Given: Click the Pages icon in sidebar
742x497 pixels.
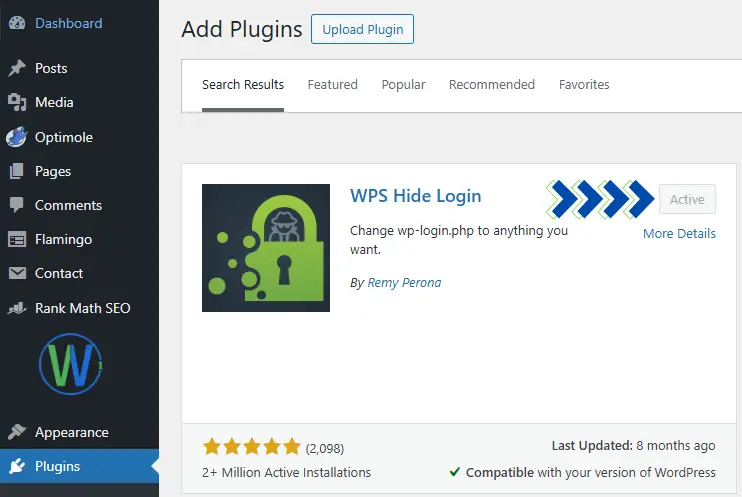Looking at the screenshot, I should pyautogui.click(x=17, y=171).
